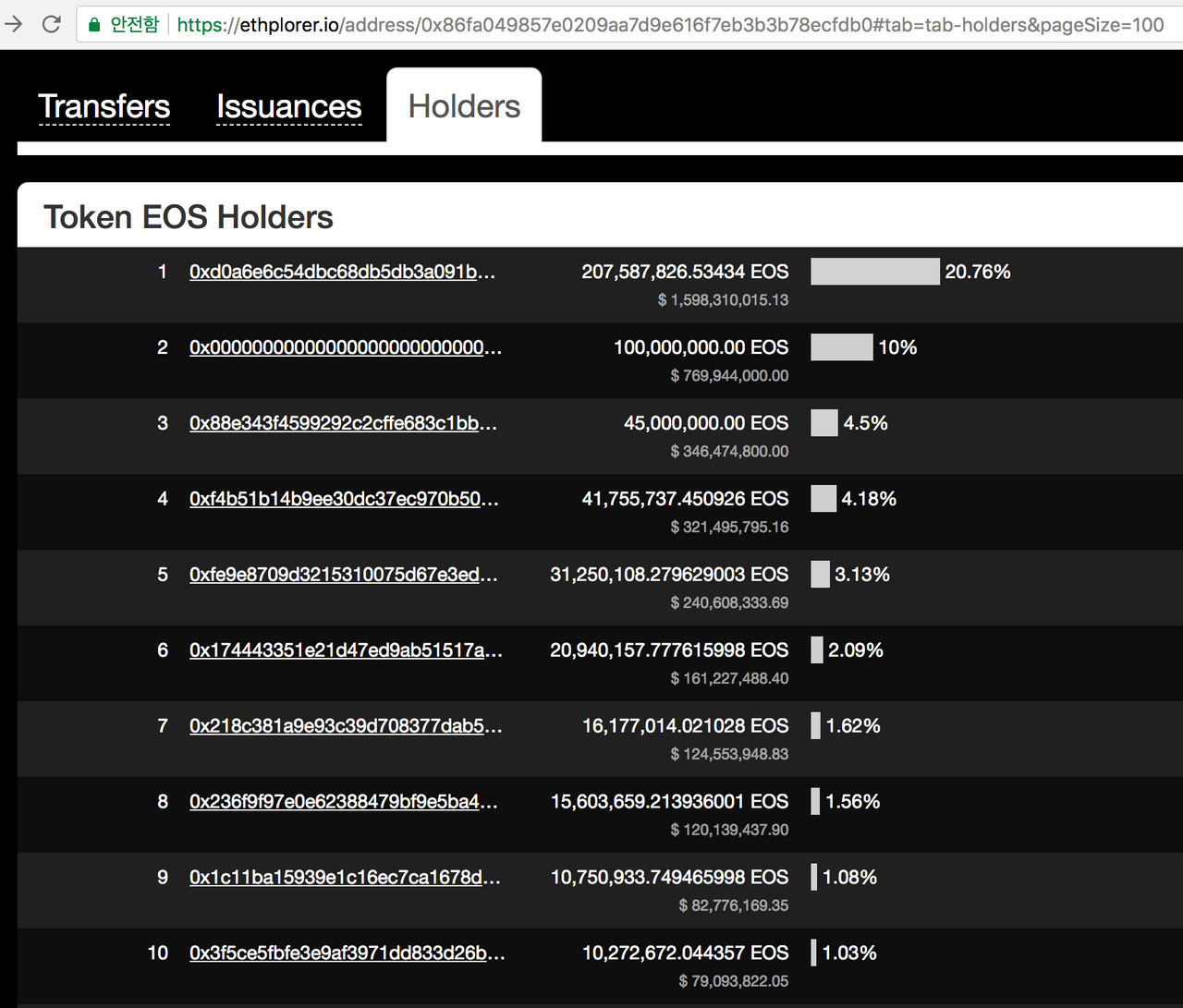Click the $ 769,944,000.00 value
The width and height of the screenshot is (1183, 1008).
pyautogui.click(x=729, y=376)
